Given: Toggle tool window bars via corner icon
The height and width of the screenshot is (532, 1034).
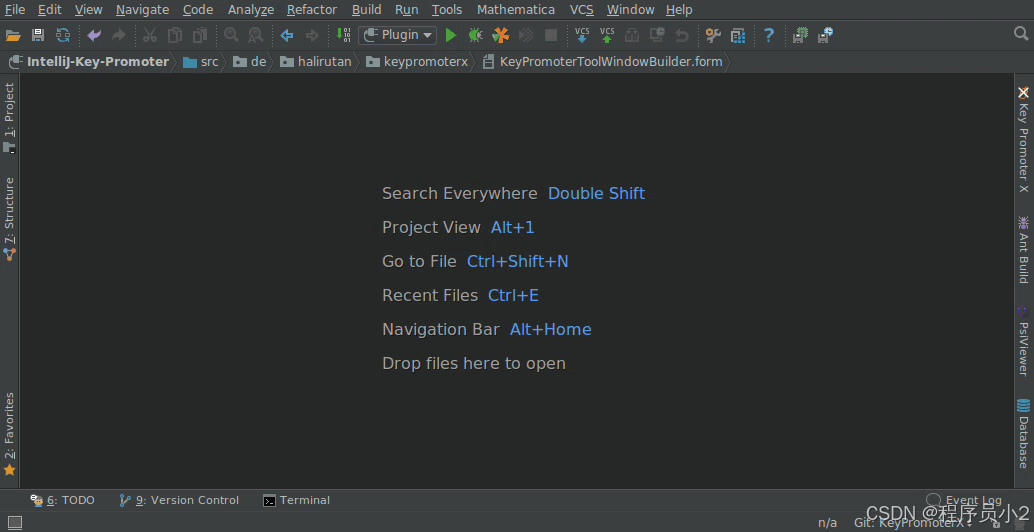Looking at the screenshot, I should [15, 523].
